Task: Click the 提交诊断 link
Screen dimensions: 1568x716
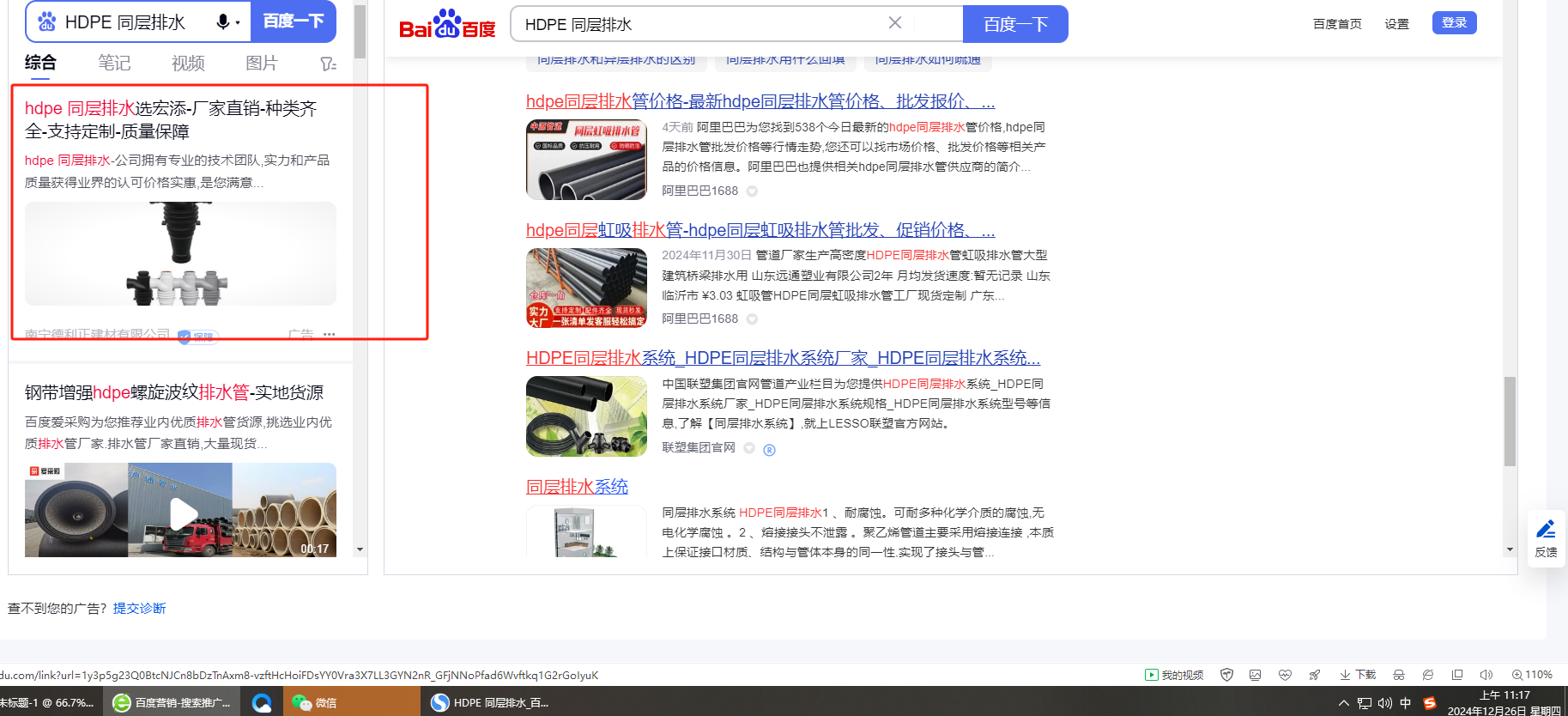Action: (x=140, y=608)
